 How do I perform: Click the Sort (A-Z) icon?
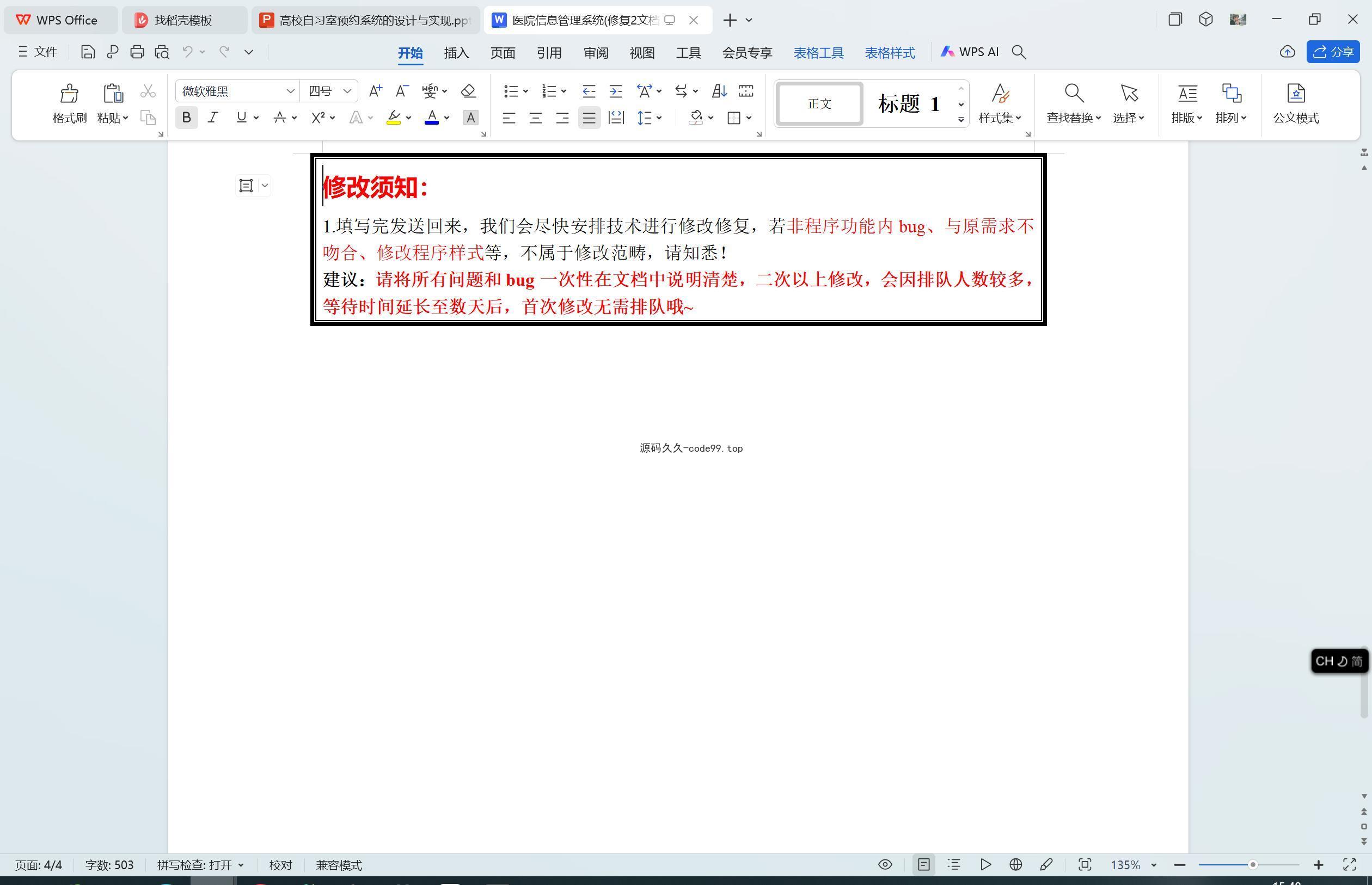pyautogui.click(x=719, y=91)
